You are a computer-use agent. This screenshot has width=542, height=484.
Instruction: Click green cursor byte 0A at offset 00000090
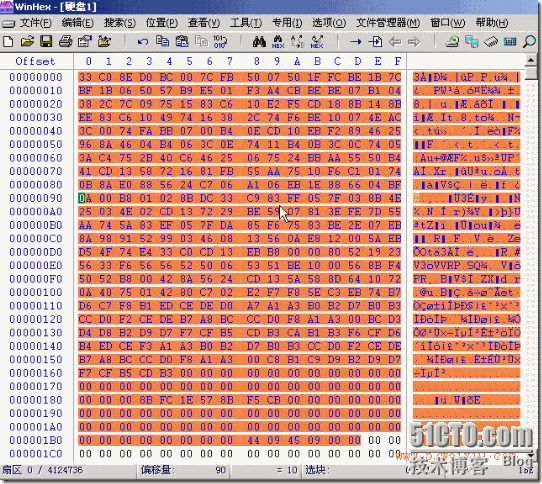click(85, 198)
